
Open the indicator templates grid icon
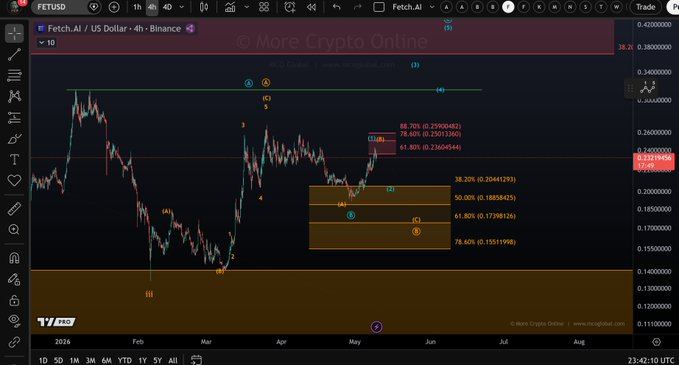[x=264, y=7]
